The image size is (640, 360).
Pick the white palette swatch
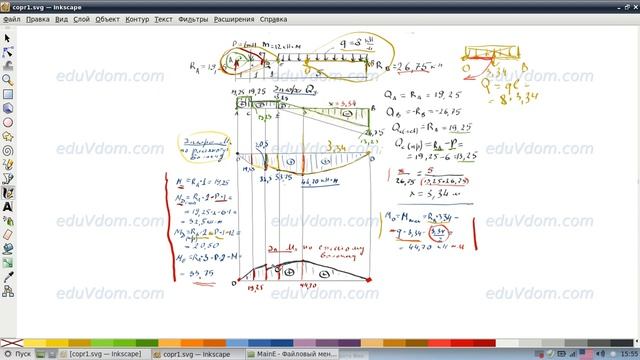(507, 343)
